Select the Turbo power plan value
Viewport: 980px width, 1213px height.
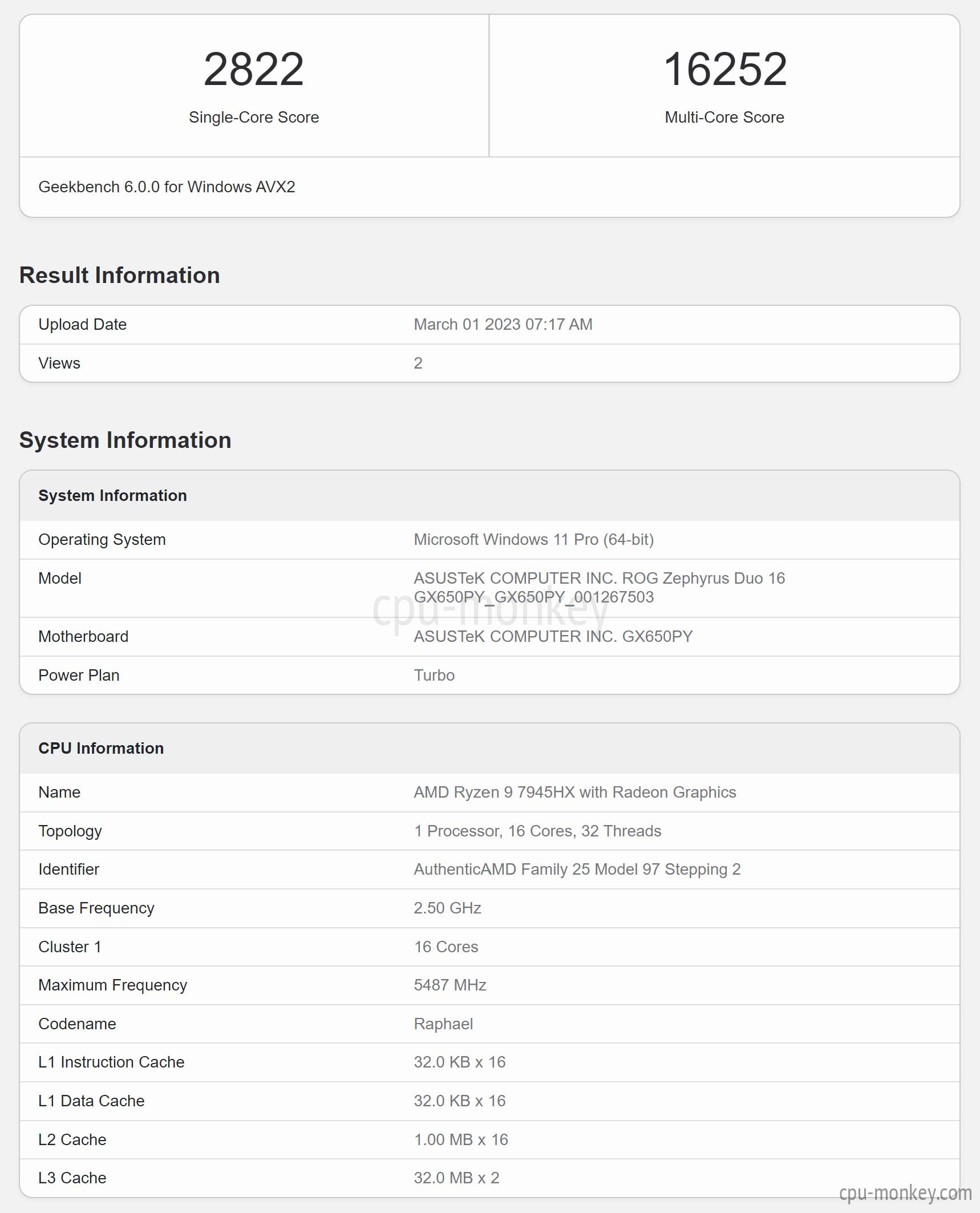coord(434,676)
